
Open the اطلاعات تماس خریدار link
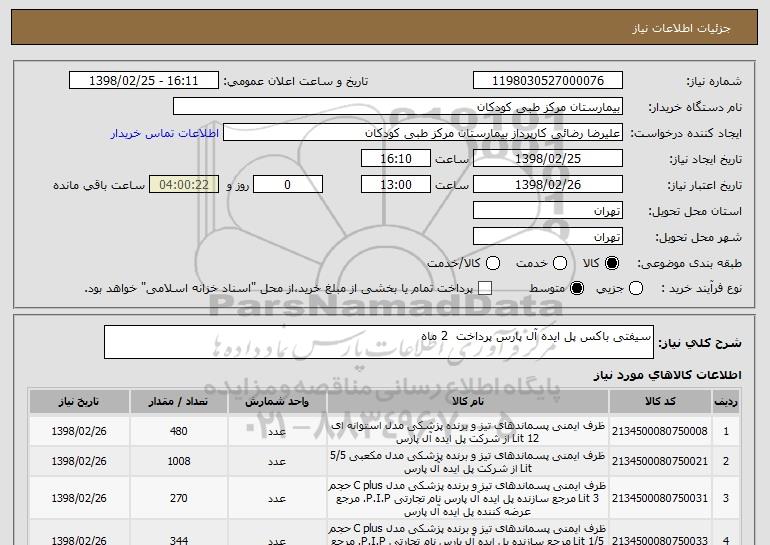tap(165, 134)
